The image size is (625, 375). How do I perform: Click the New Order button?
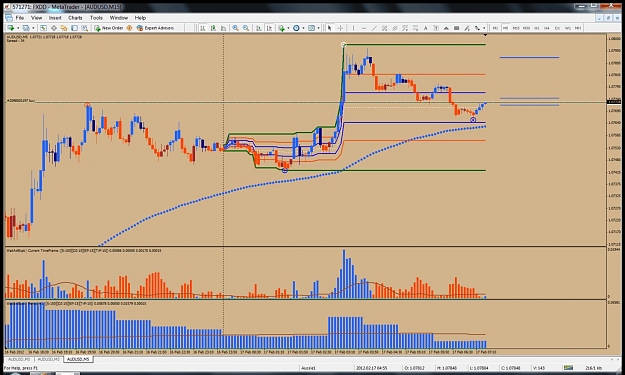point(109,28)
